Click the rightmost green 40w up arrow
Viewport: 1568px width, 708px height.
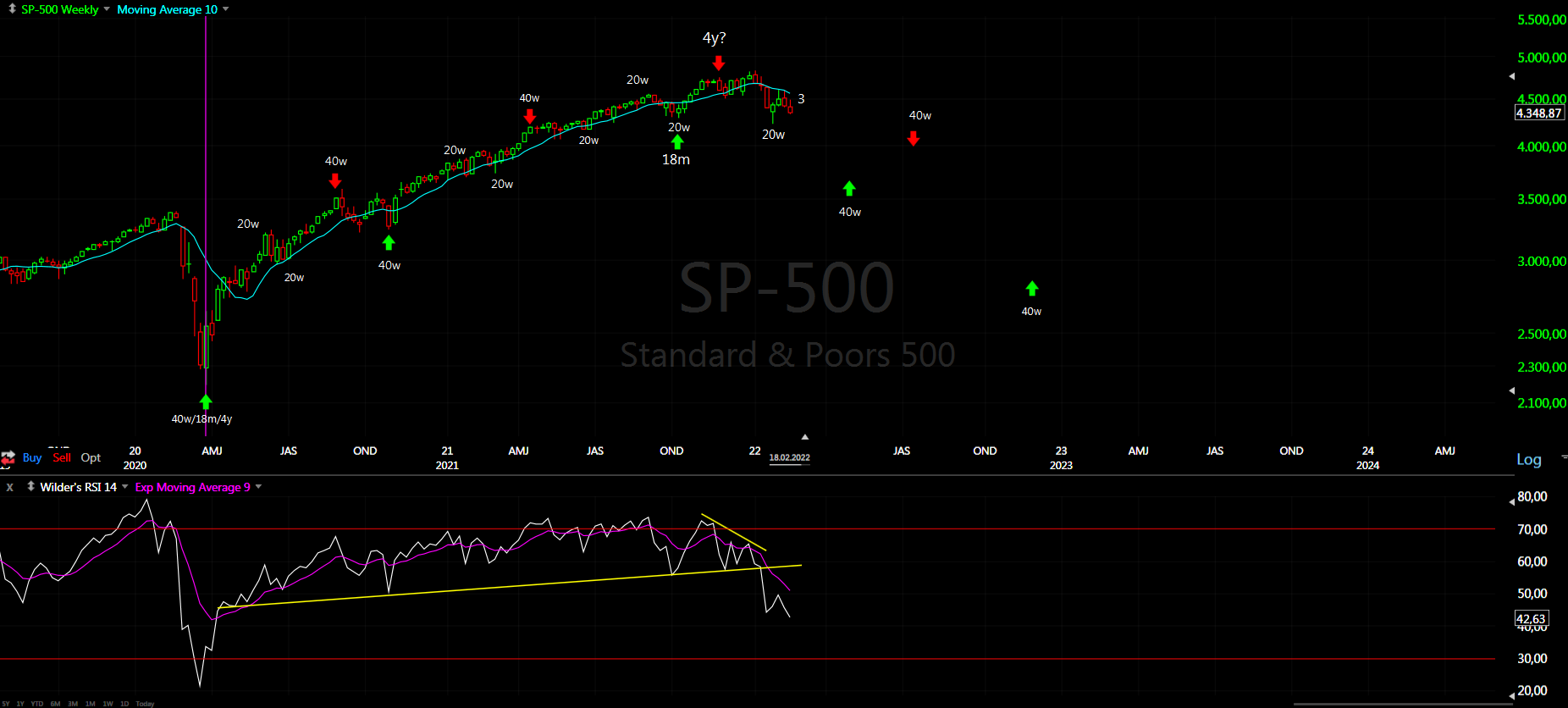(x=1032, y=289)
